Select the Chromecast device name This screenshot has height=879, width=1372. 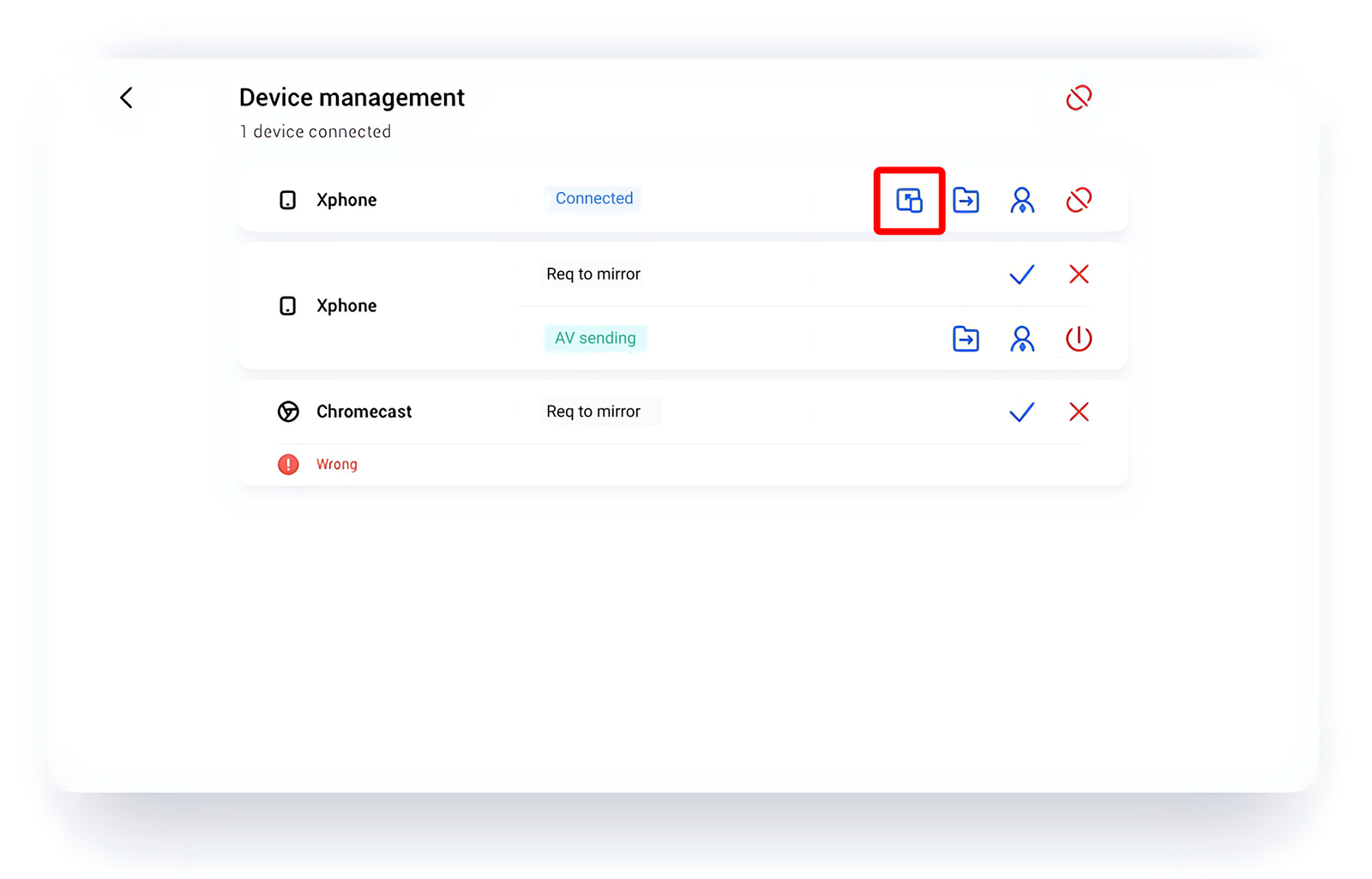pyautogui.click(x=364, y=412)
